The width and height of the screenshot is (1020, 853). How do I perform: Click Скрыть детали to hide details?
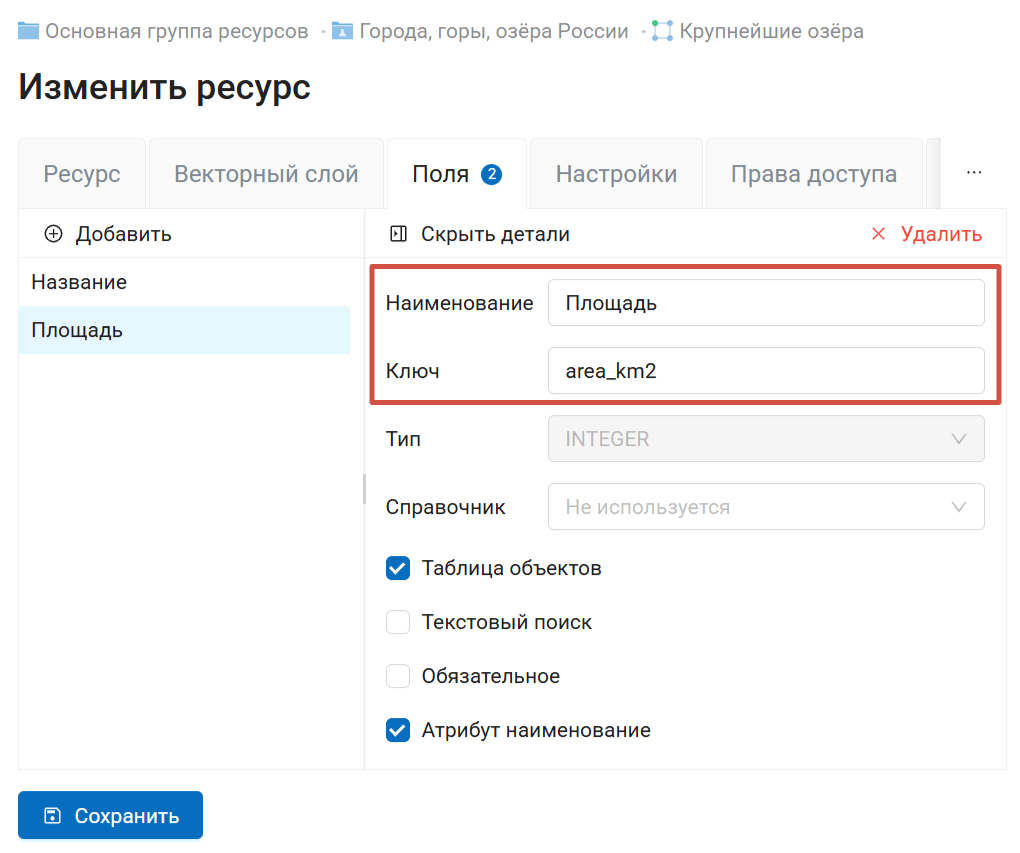(479, 234)
